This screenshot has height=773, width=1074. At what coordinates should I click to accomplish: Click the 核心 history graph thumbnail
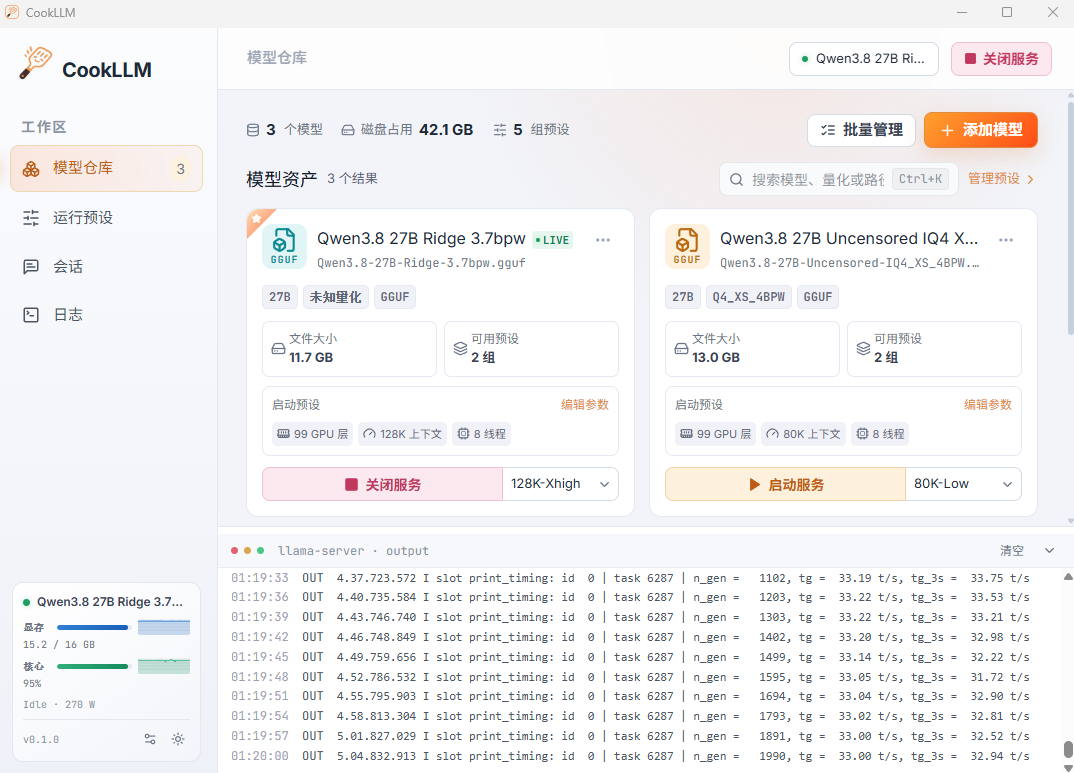point(164,666)
